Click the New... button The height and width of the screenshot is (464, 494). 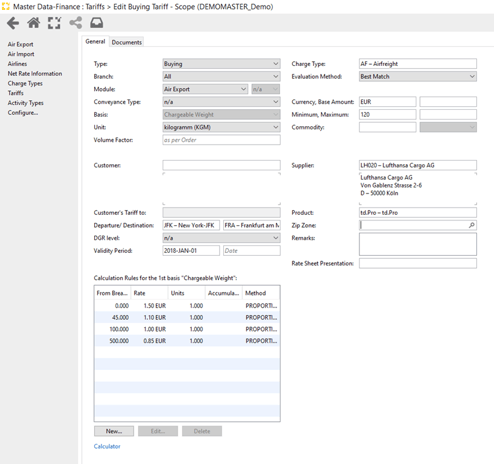pos(114,431)
